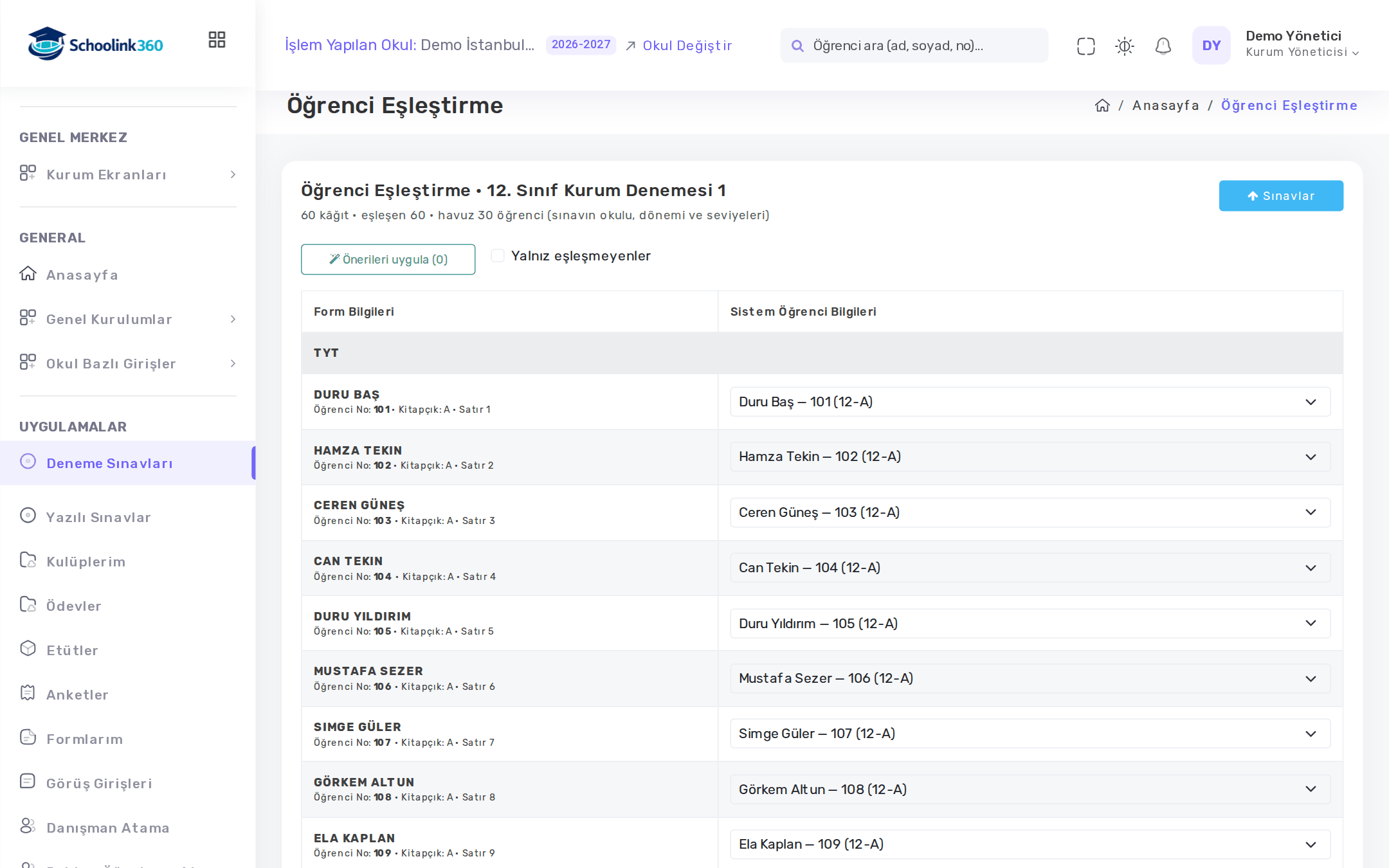Click Anasayfa in the breadcrumb
The height and width of the screenshot is (868, 1389).
coord(1165,105)
